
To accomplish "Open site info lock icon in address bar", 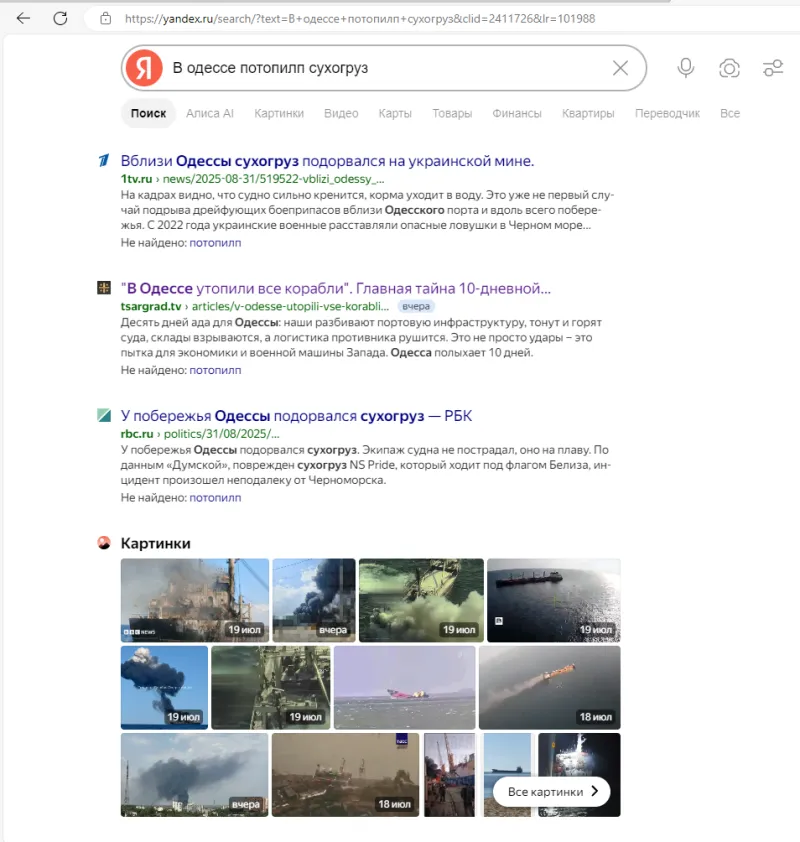I will [x=106, y=19].
